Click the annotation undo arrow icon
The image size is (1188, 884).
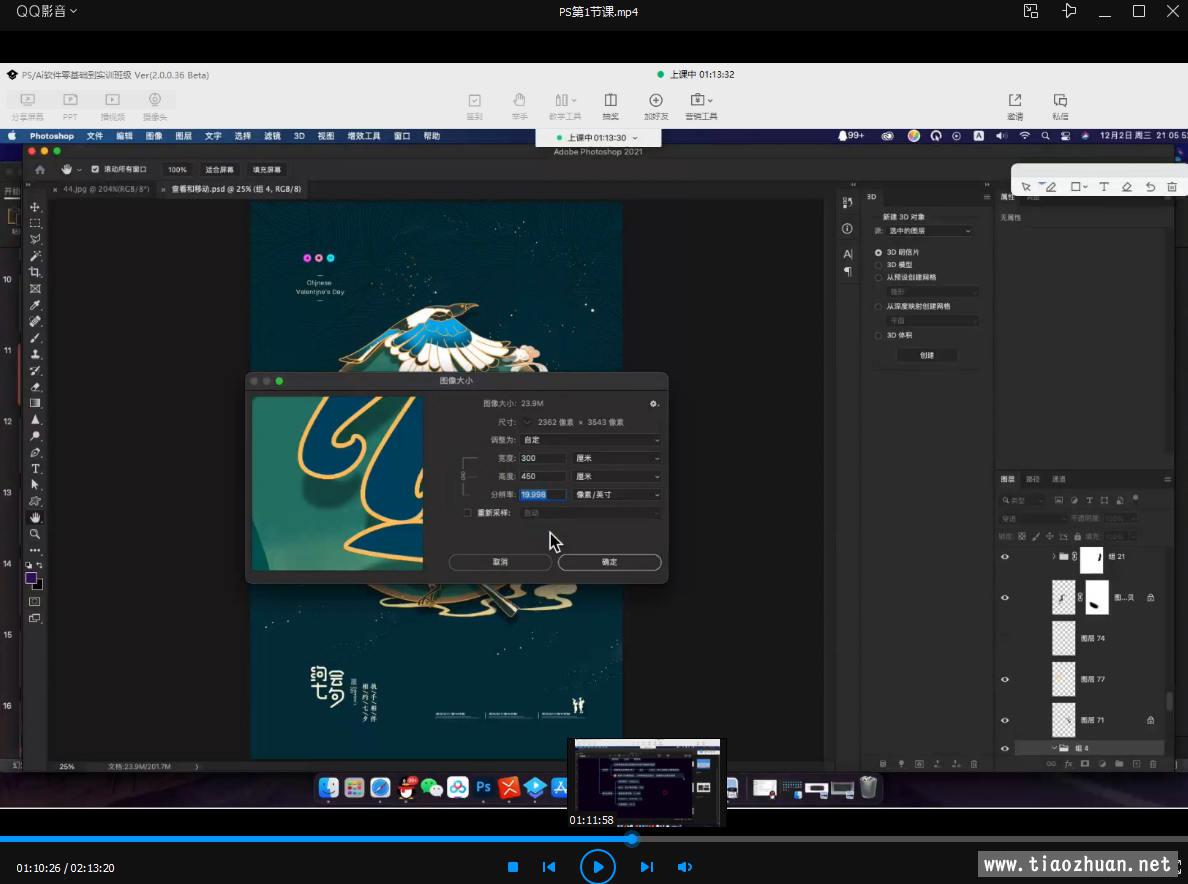click(1150, 186)
